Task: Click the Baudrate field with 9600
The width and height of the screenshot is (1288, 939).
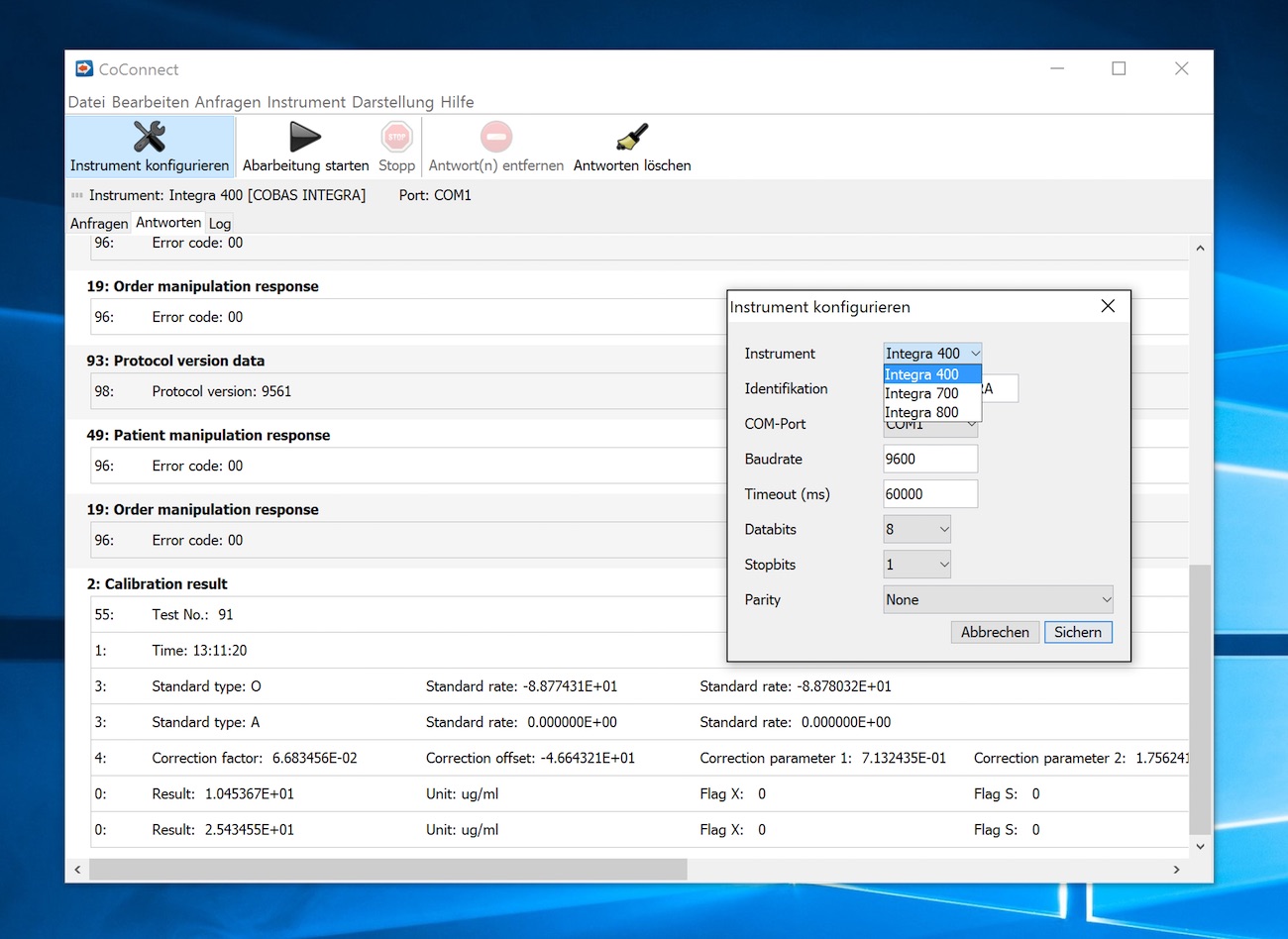Action: (x=930, y=459)
